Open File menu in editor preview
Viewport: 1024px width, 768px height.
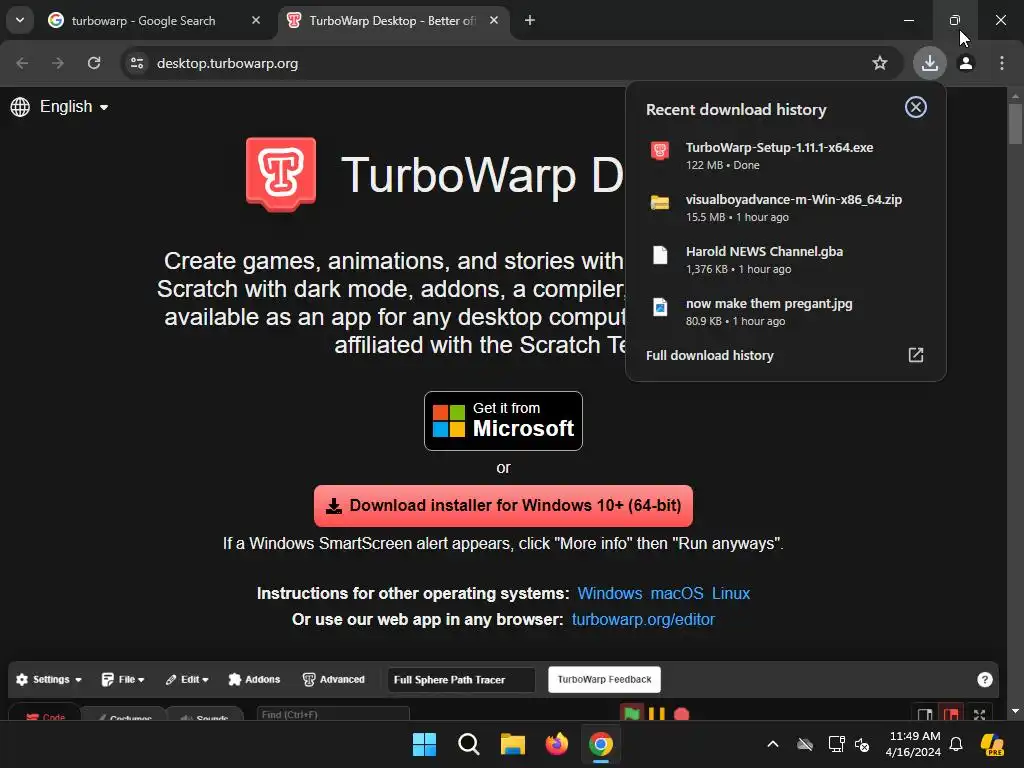tap(123, 679)
